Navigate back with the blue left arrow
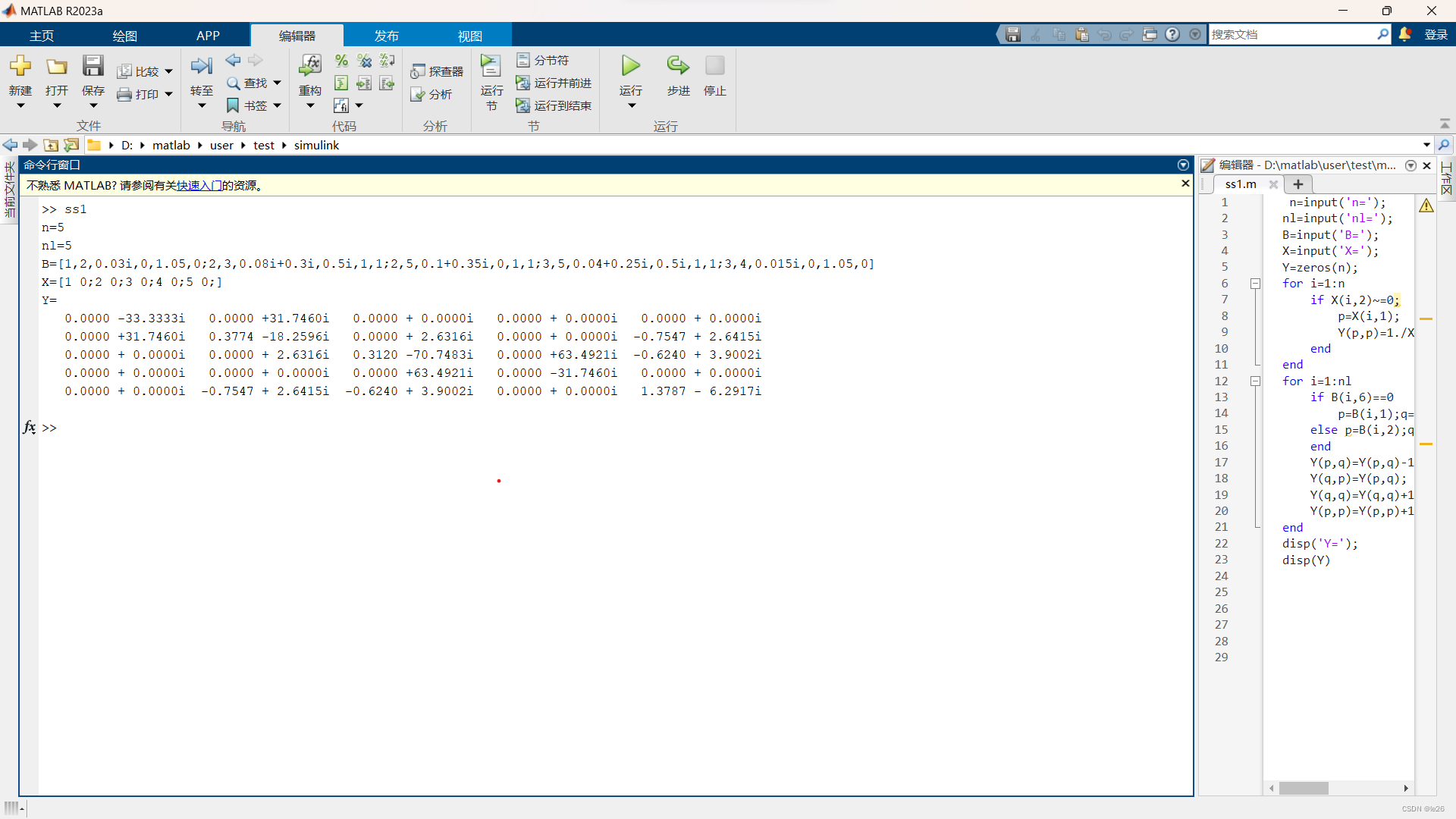 pyautogui.click(x=233, y=60)
